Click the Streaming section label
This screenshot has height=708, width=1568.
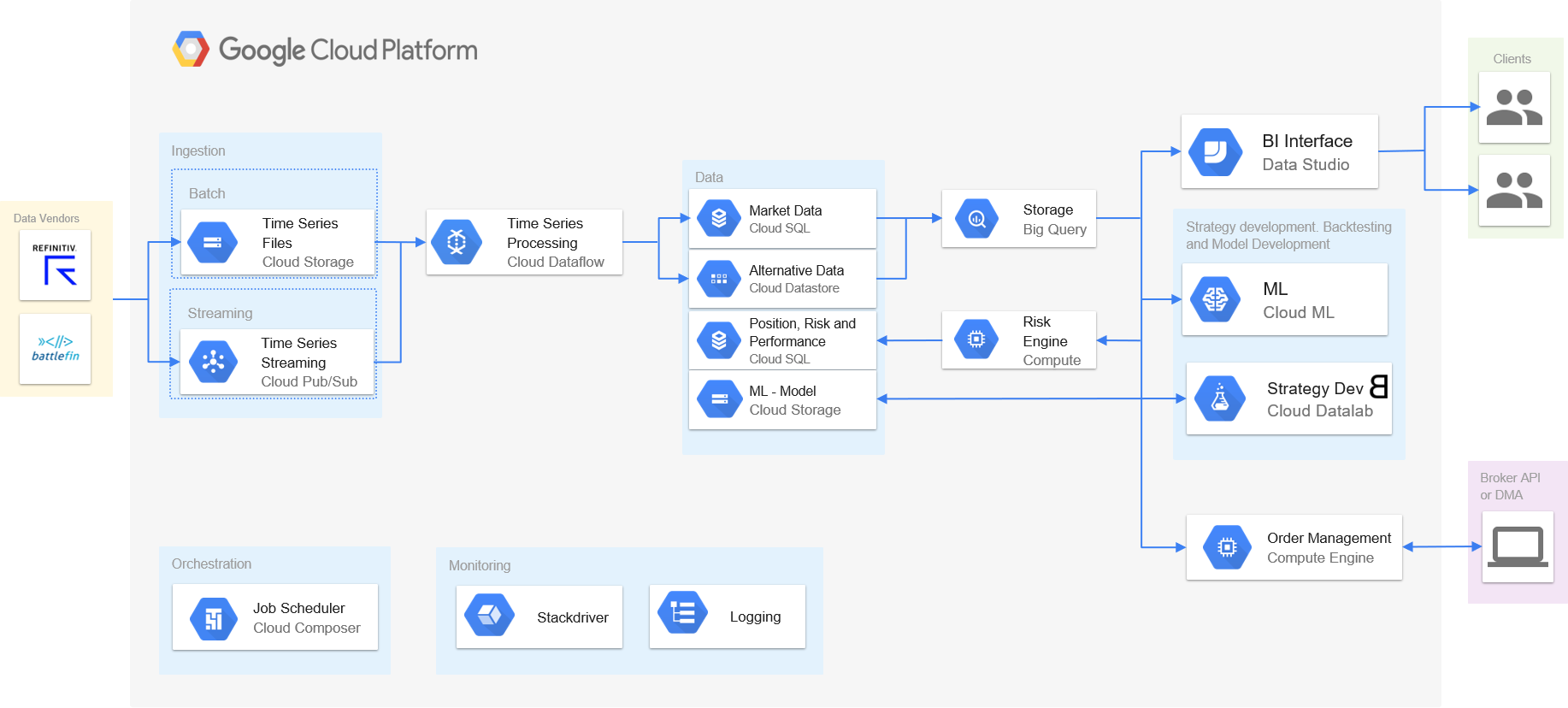(220, 313)
